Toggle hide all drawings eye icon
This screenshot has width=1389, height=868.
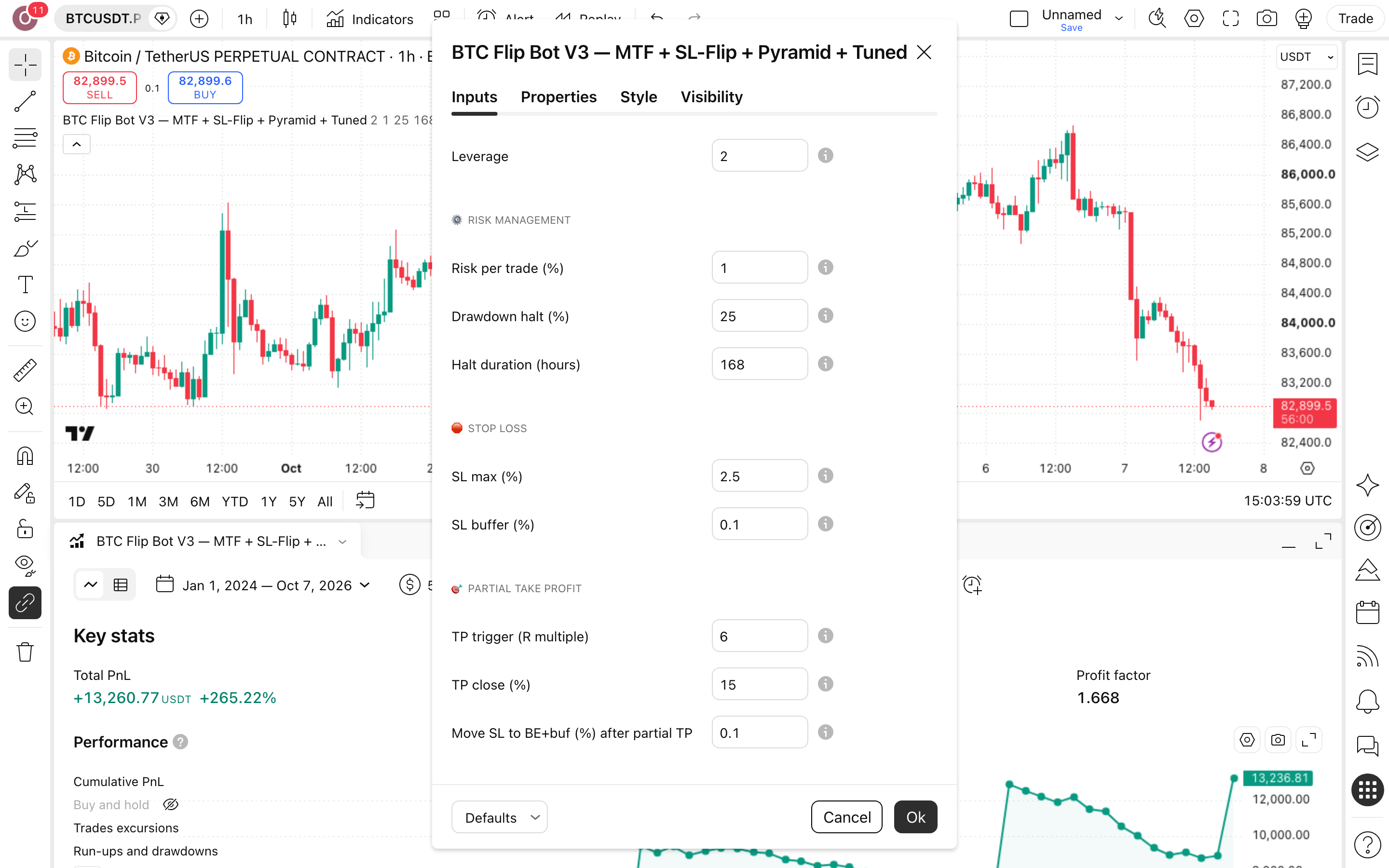(x=25, y=566)
